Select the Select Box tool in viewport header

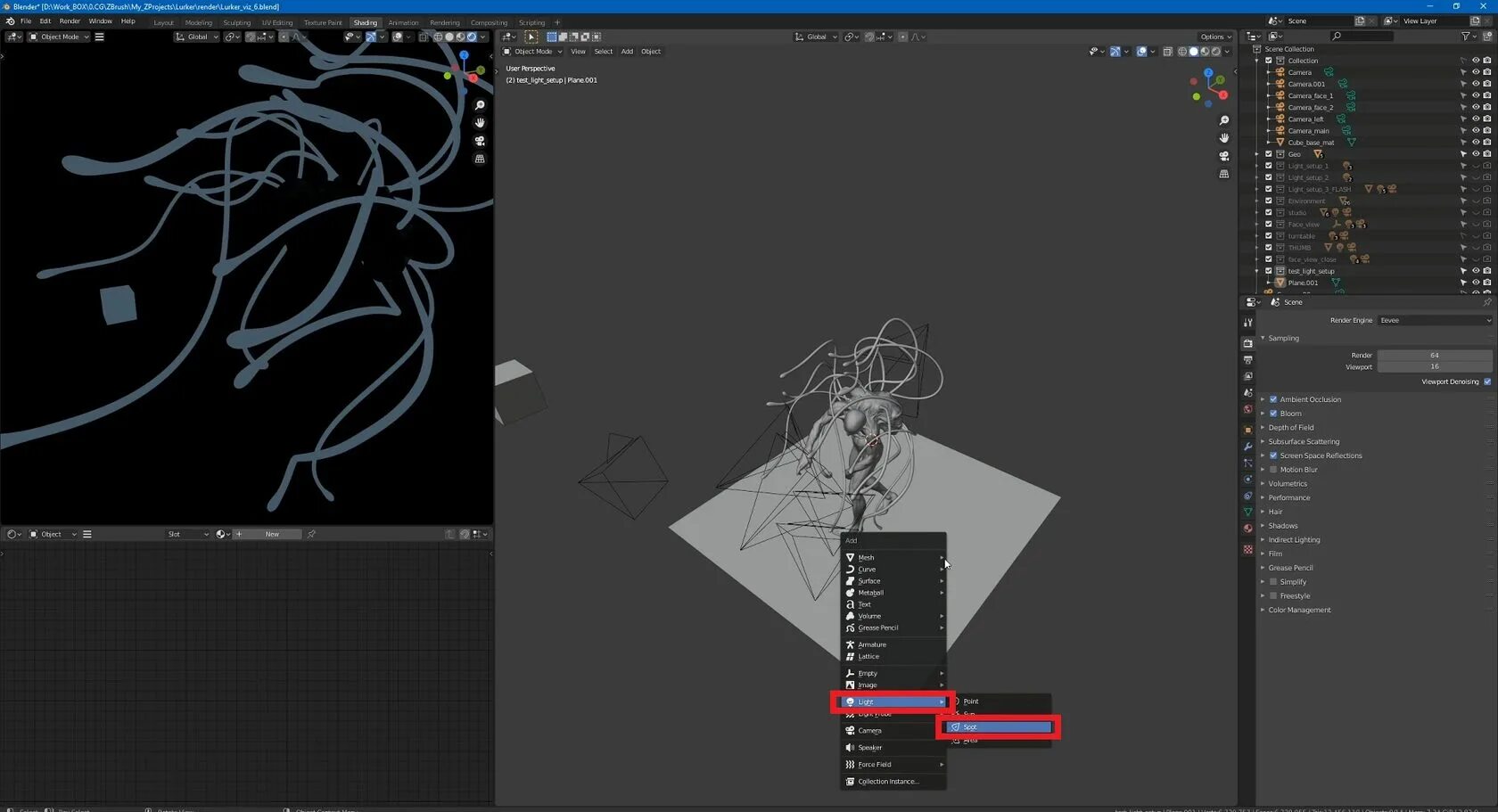point(531,37)
